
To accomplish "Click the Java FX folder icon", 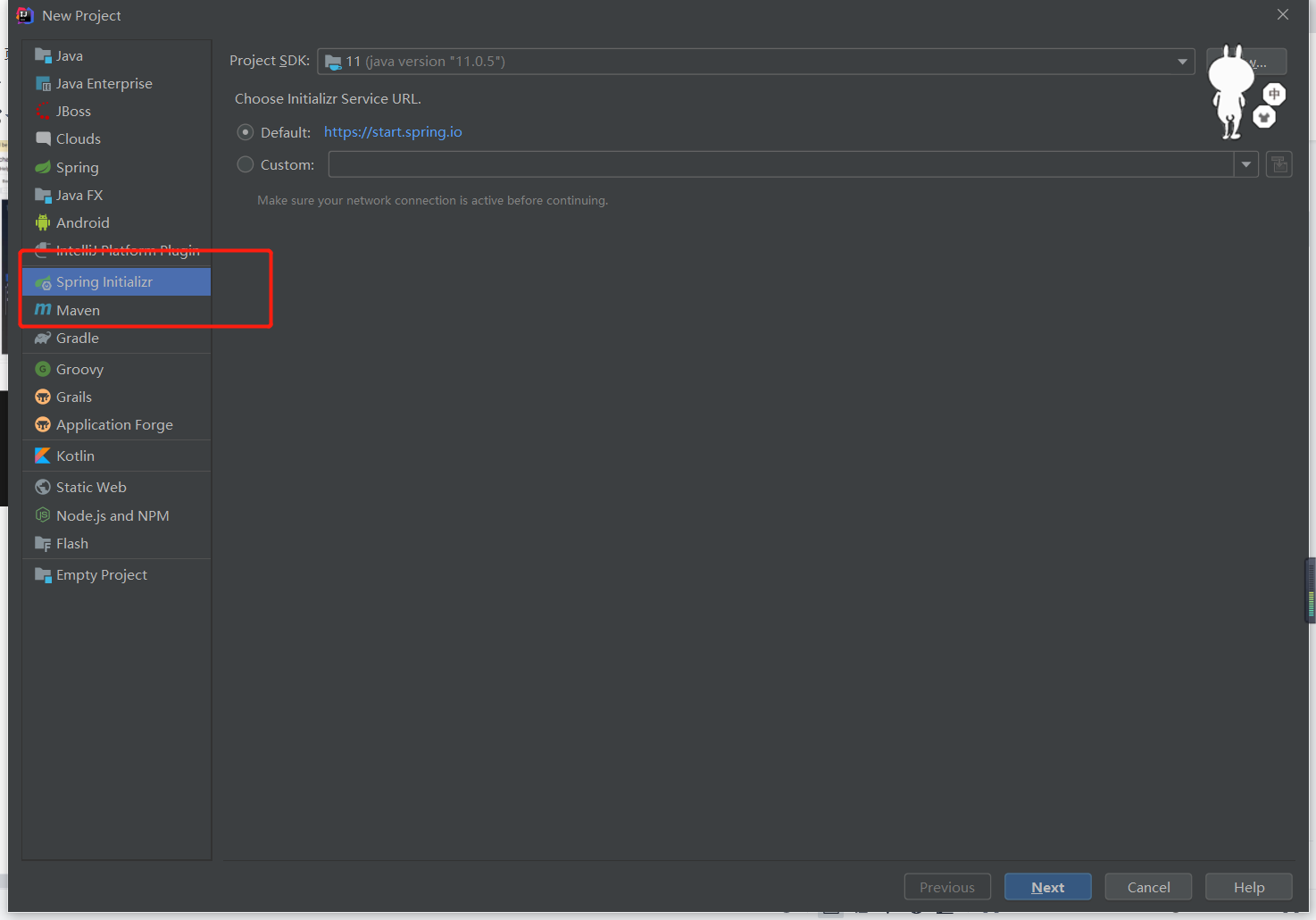I will pyautogui.click(x=43, y=195).
